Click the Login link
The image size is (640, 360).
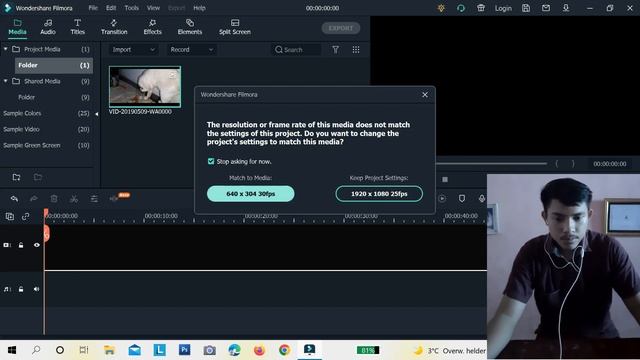[503, 8]
